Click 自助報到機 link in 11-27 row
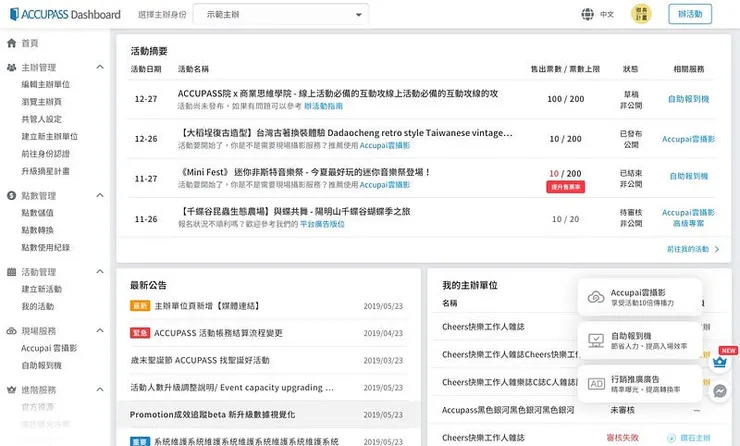This screenshot has width=740, height=446. click(x=689, y=177)
